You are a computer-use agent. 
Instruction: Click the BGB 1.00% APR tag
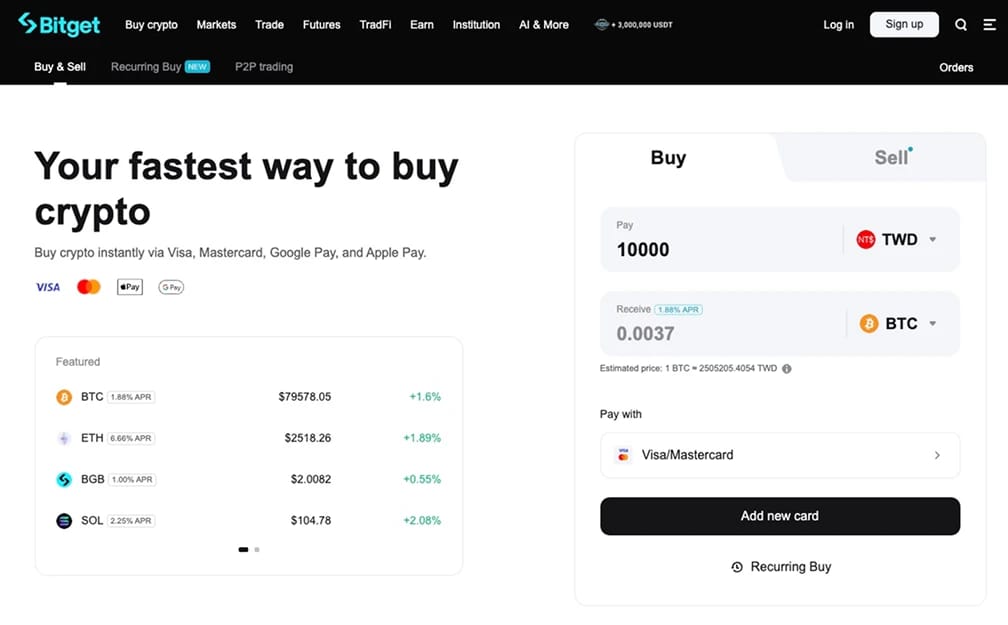coord(132,480)
